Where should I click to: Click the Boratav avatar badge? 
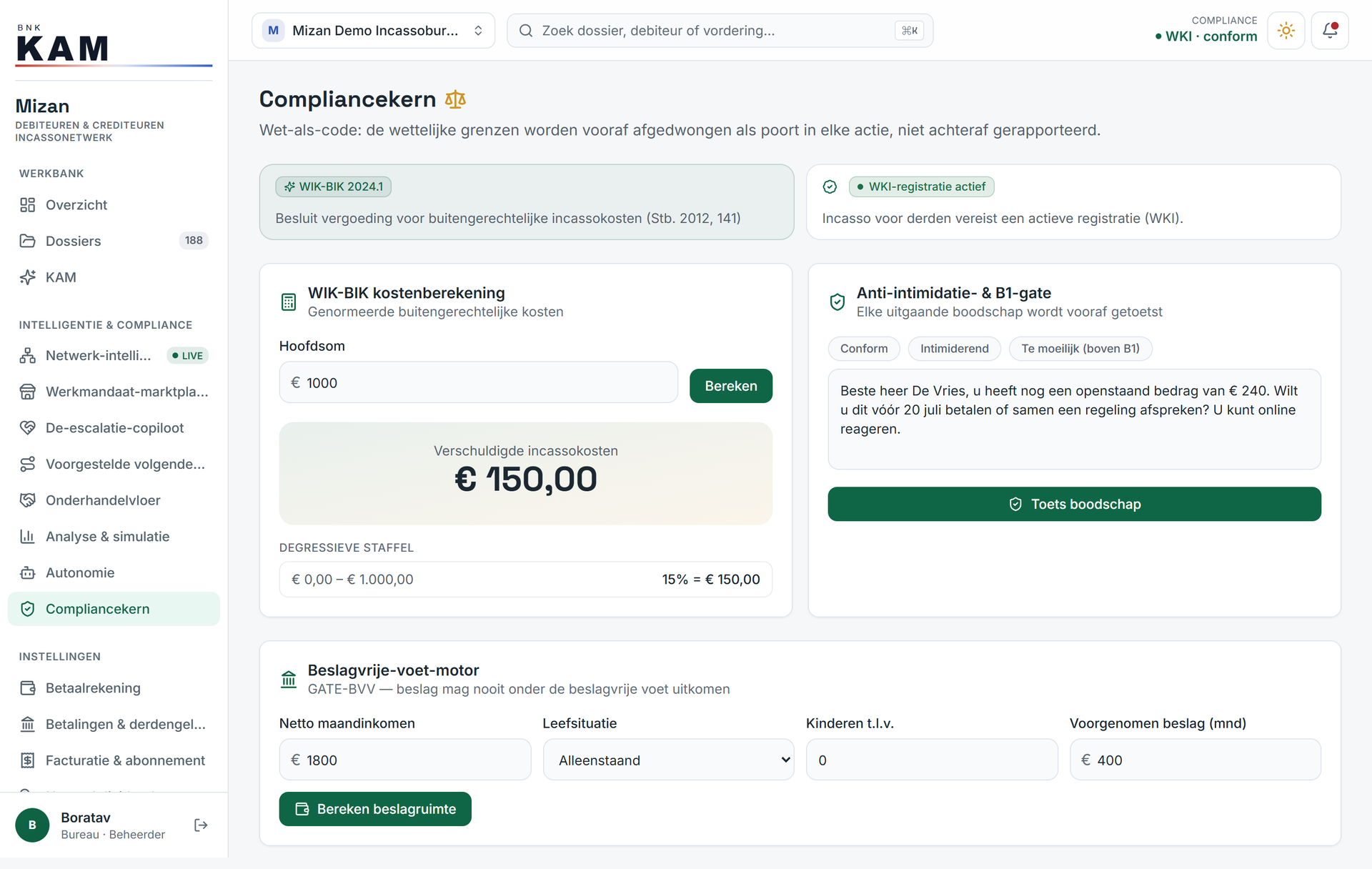(x=32, y=825)
